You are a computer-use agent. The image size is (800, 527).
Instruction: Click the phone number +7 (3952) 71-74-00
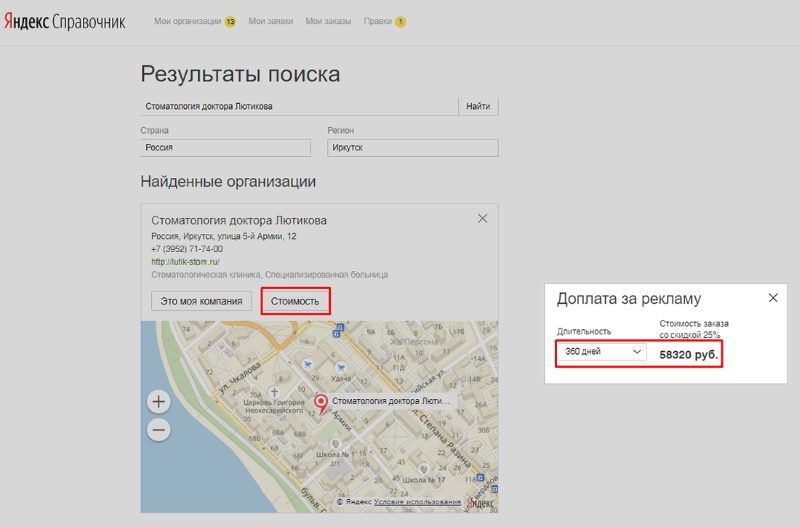[187, 249]
